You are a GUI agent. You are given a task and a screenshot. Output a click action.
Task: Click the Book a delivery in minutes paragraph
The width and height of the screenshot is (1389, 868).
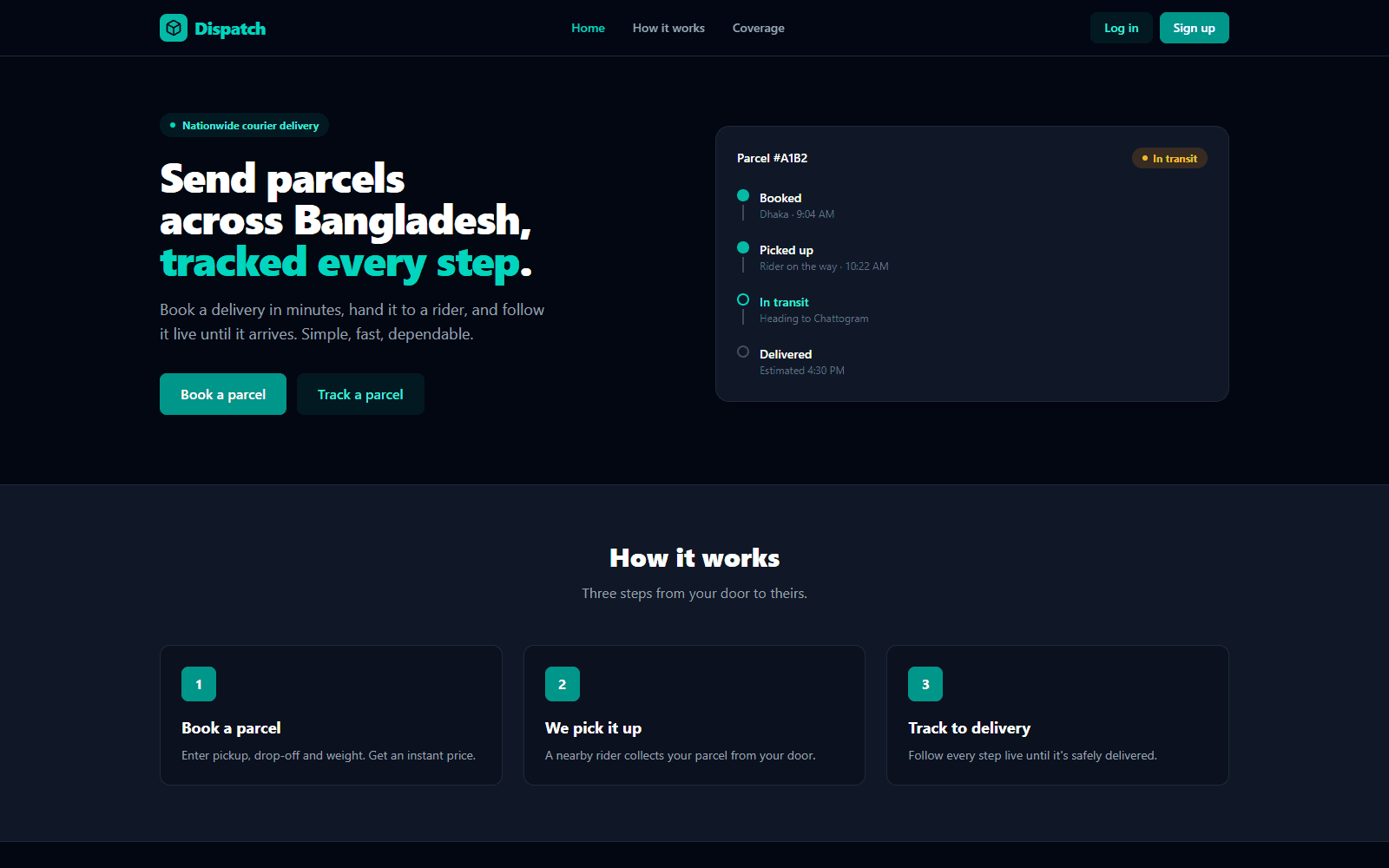pos(352,322)
